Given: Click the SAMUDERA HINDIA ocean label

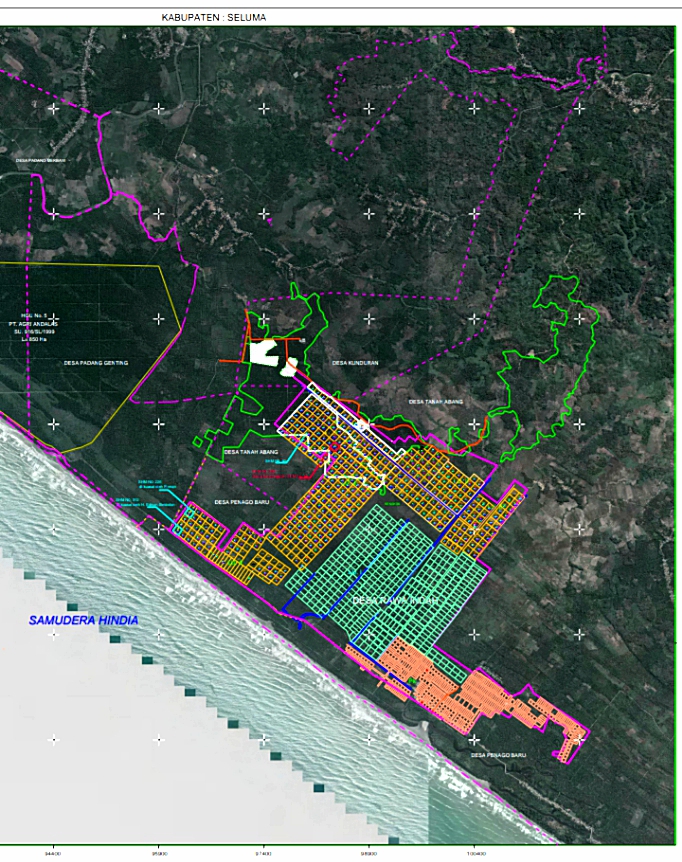Looking at the screenshot, I should point(83,621).
